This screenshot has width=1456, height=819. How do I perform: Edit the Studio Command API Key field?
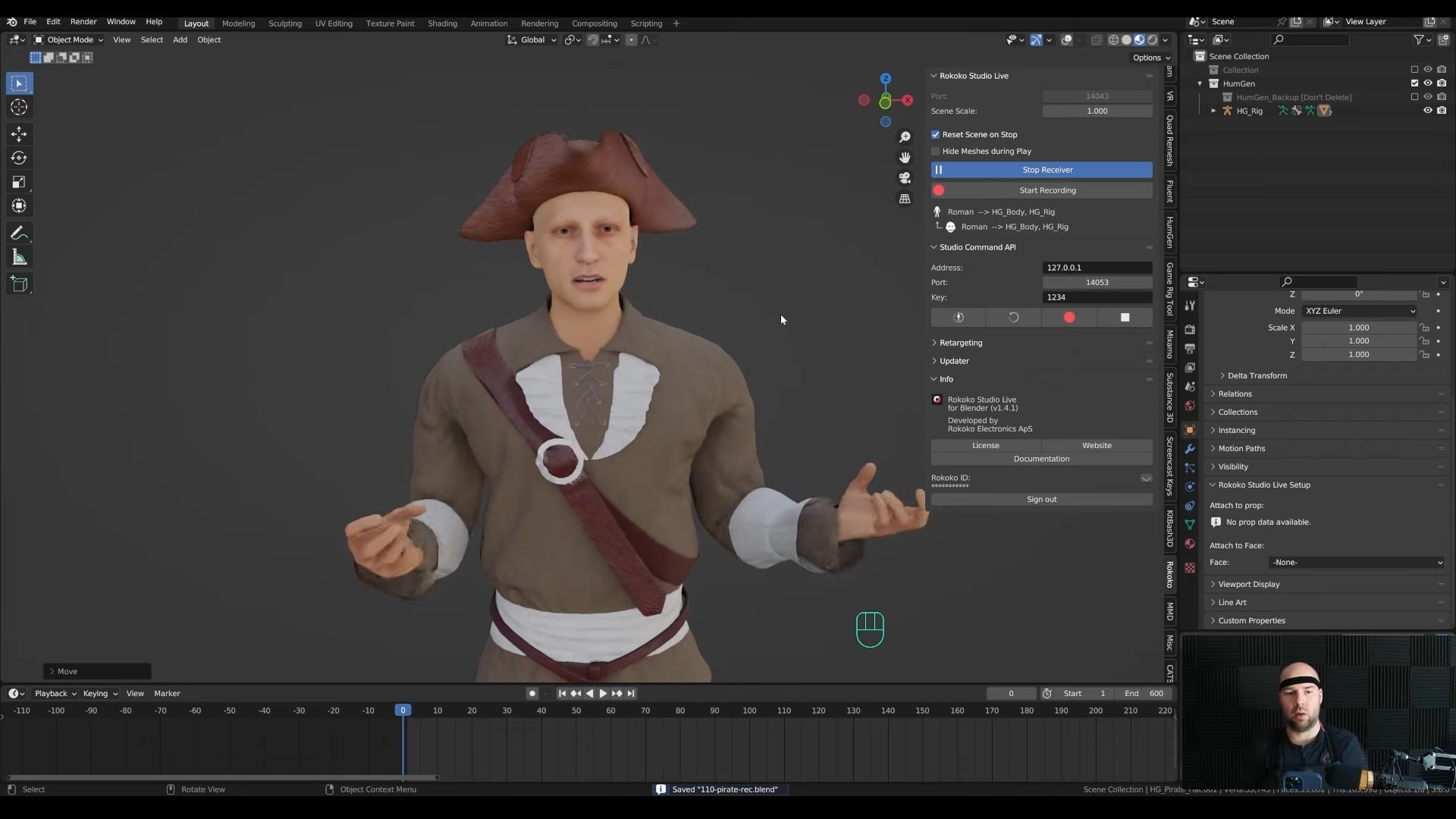click(1097, 297)
